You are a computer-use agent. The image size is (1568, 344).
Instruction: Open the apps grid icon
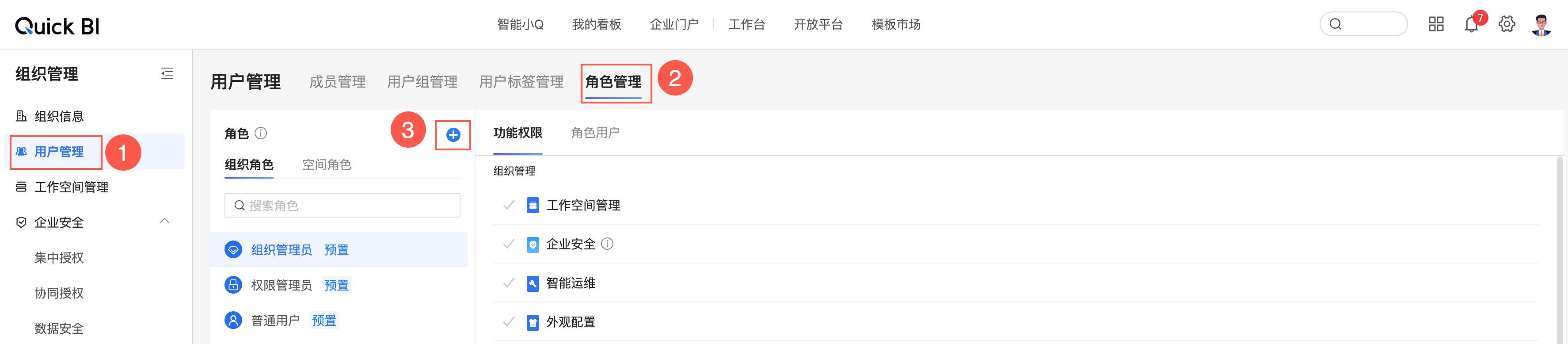(x=1436, y=24)
